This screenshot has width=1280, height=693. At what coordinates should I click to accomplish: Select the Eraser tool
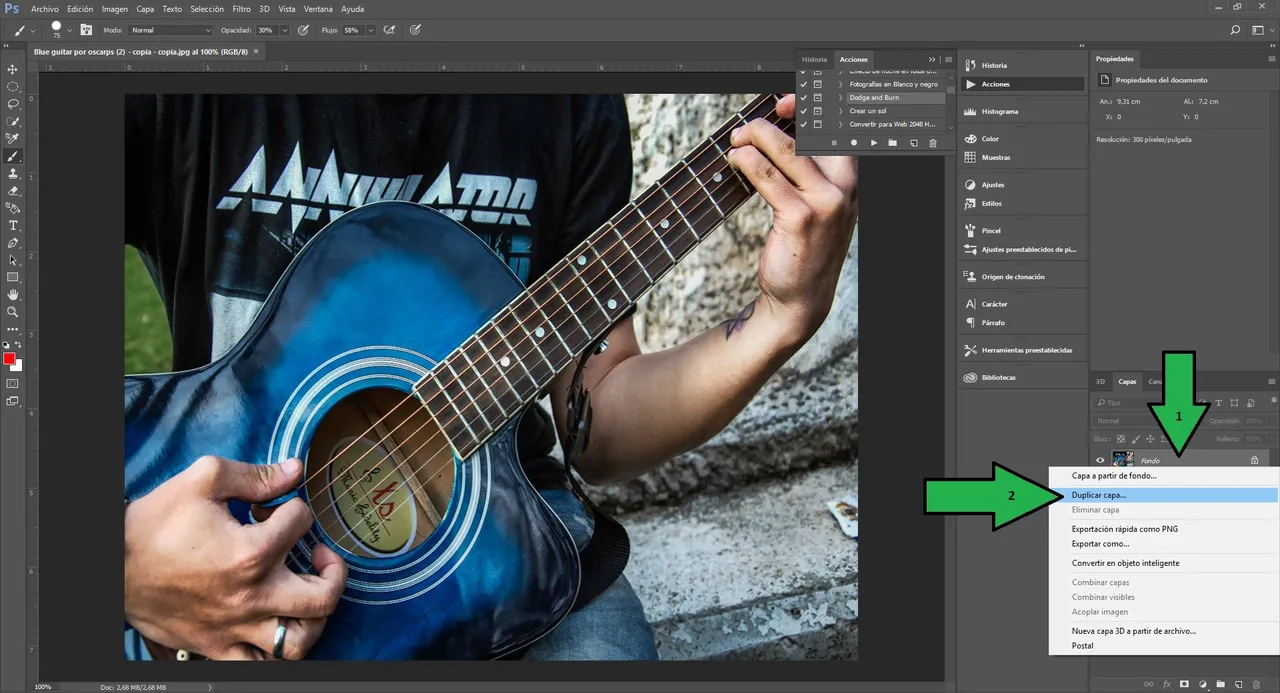pyautogui.click(x=13, y=191)
